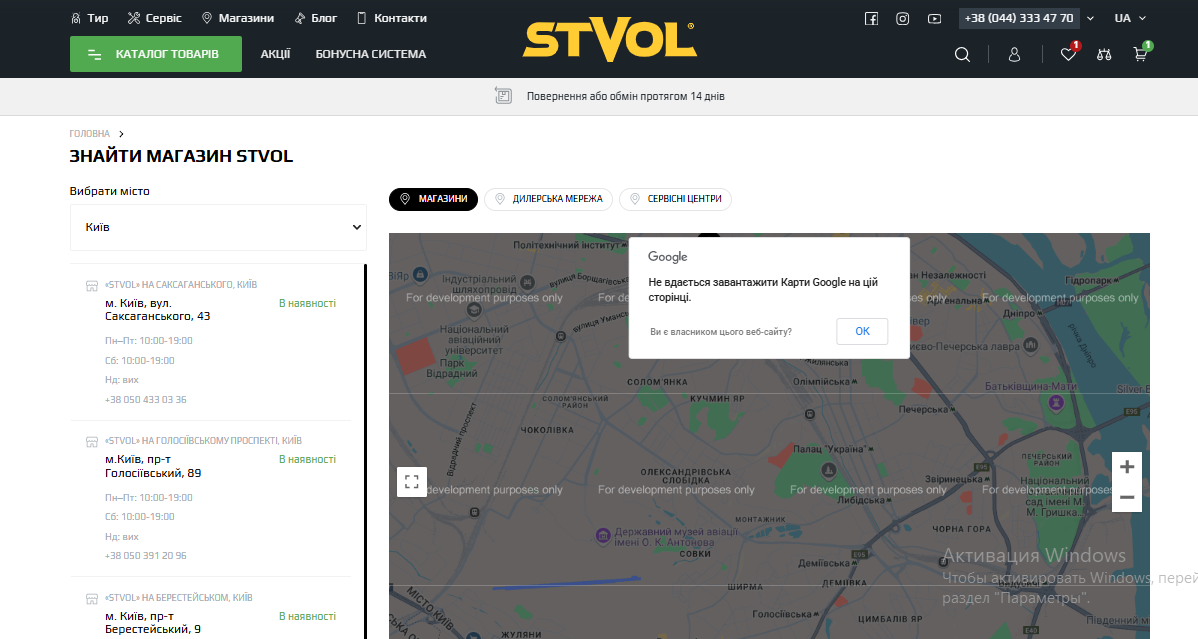This screenshot has height=639, width=1198.
Task: Click the Саксаганського, 43 address
Action: [x=157, y=310]
